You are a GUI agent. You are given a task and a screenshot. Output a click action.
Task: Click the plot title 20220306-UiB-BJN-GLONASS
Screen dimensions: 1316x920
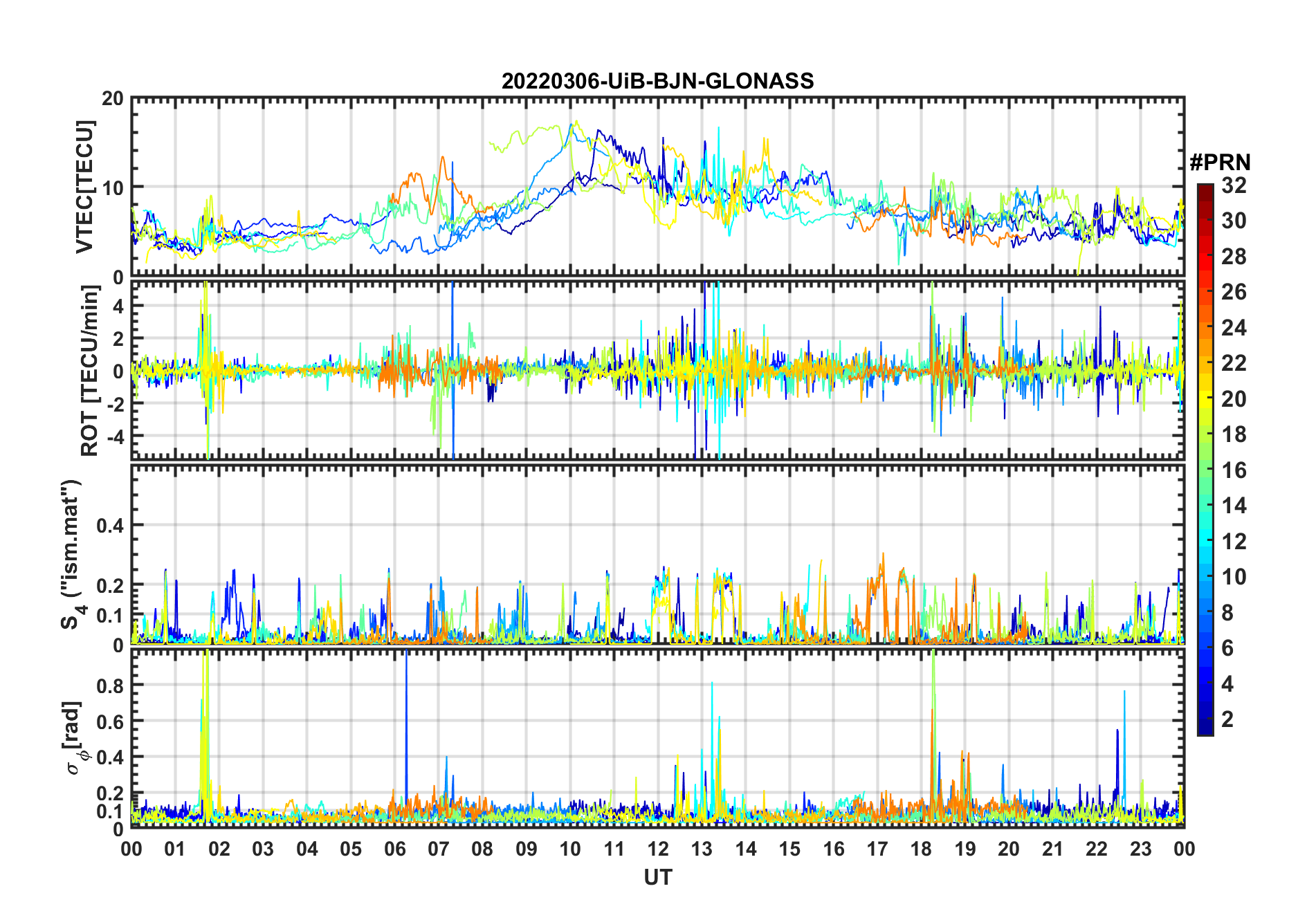pos(657,82)
